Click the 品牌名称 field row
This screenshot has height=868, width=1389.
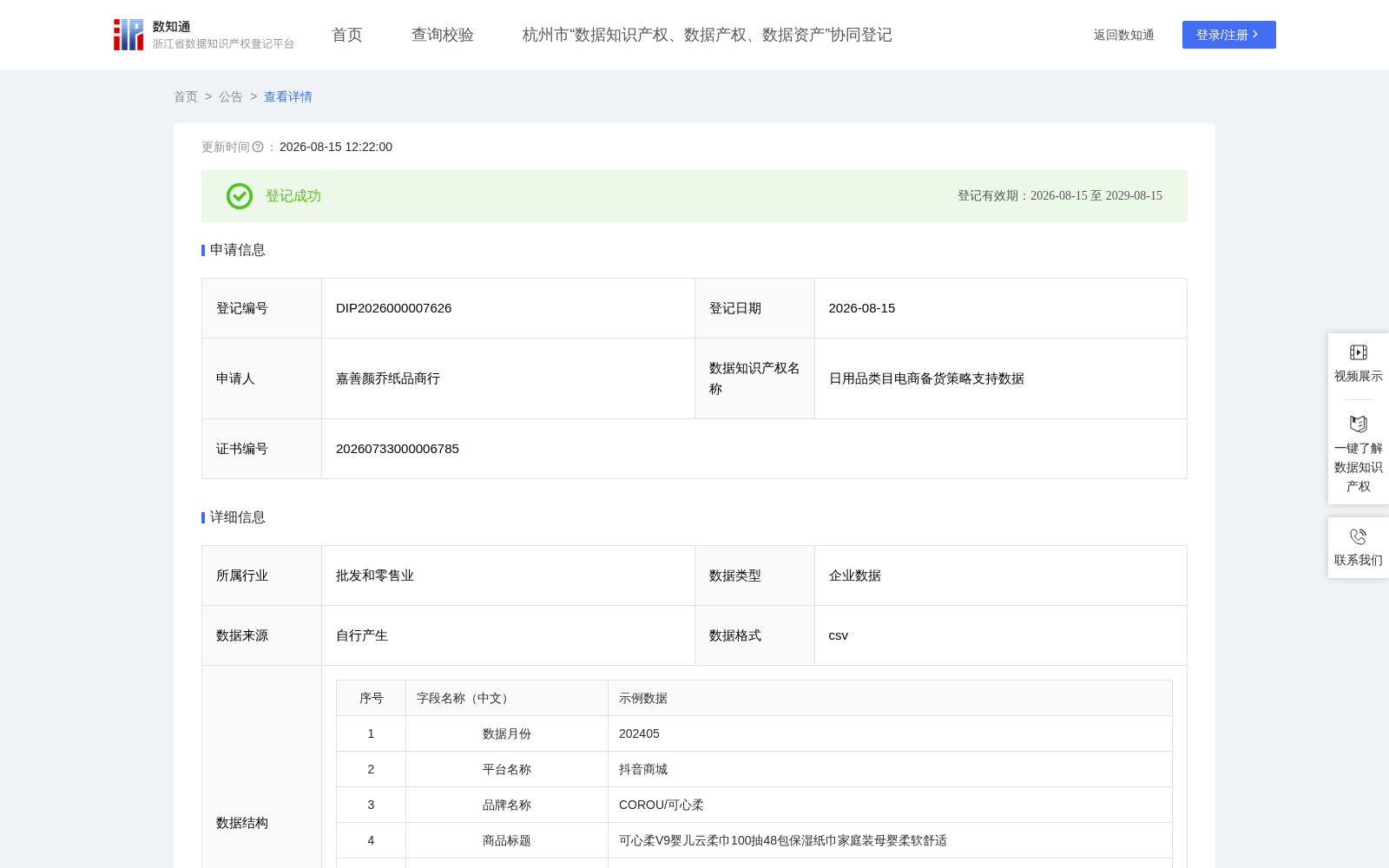click(x=754, y=805)
